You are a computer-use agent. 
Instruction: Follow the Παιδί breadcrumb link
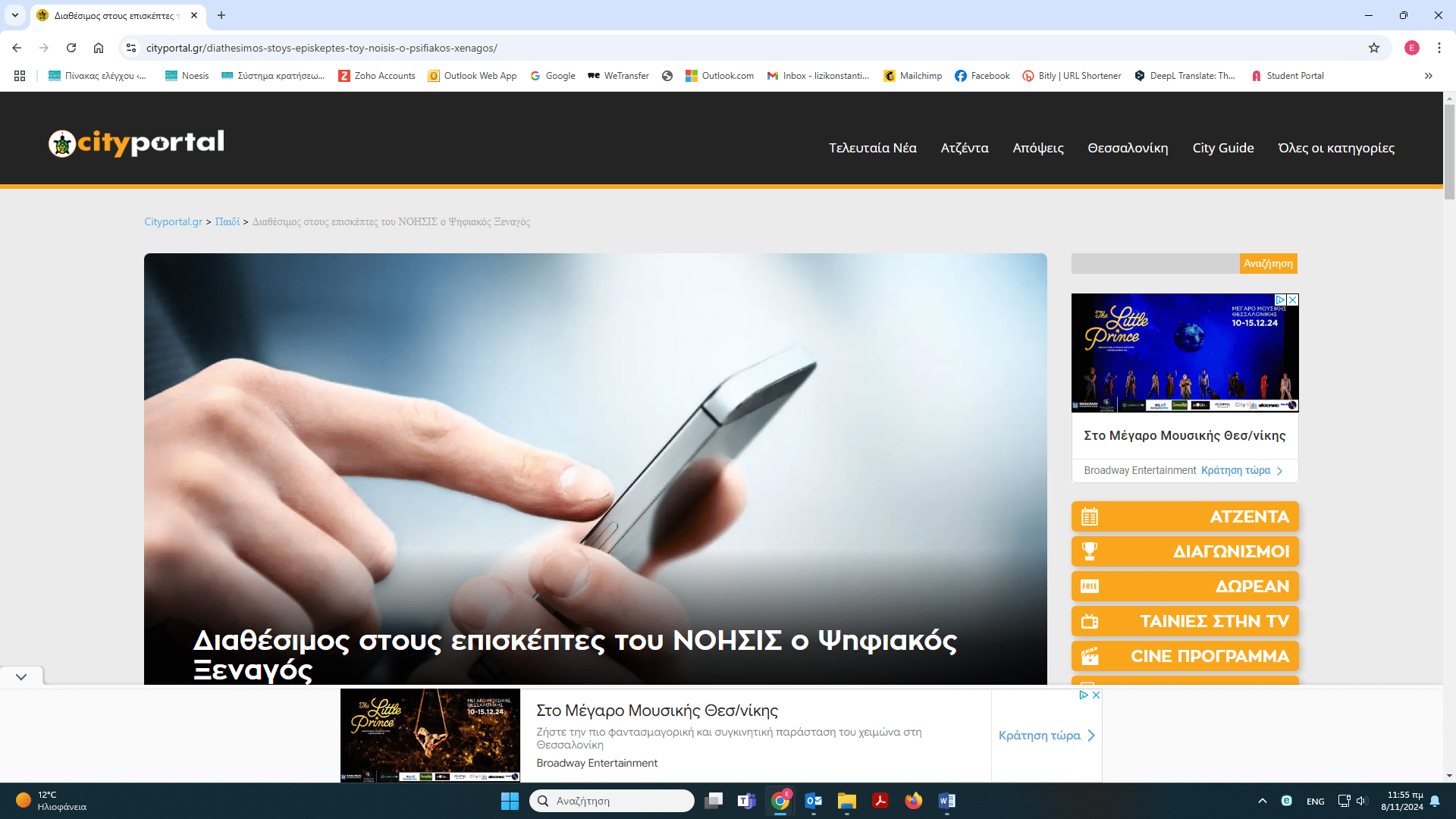(227, 221)
